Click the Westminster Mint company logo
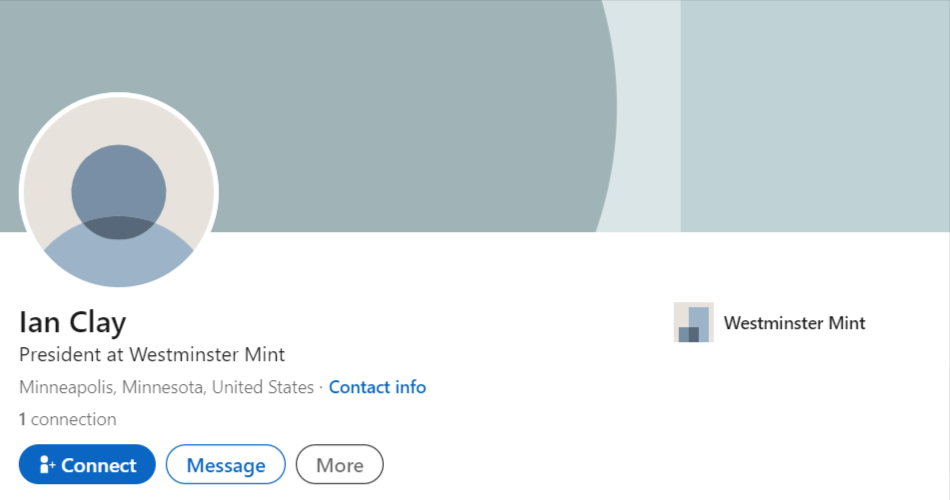Image resolution: width=950 pixels, height=500 pixels. click(694, 322)
